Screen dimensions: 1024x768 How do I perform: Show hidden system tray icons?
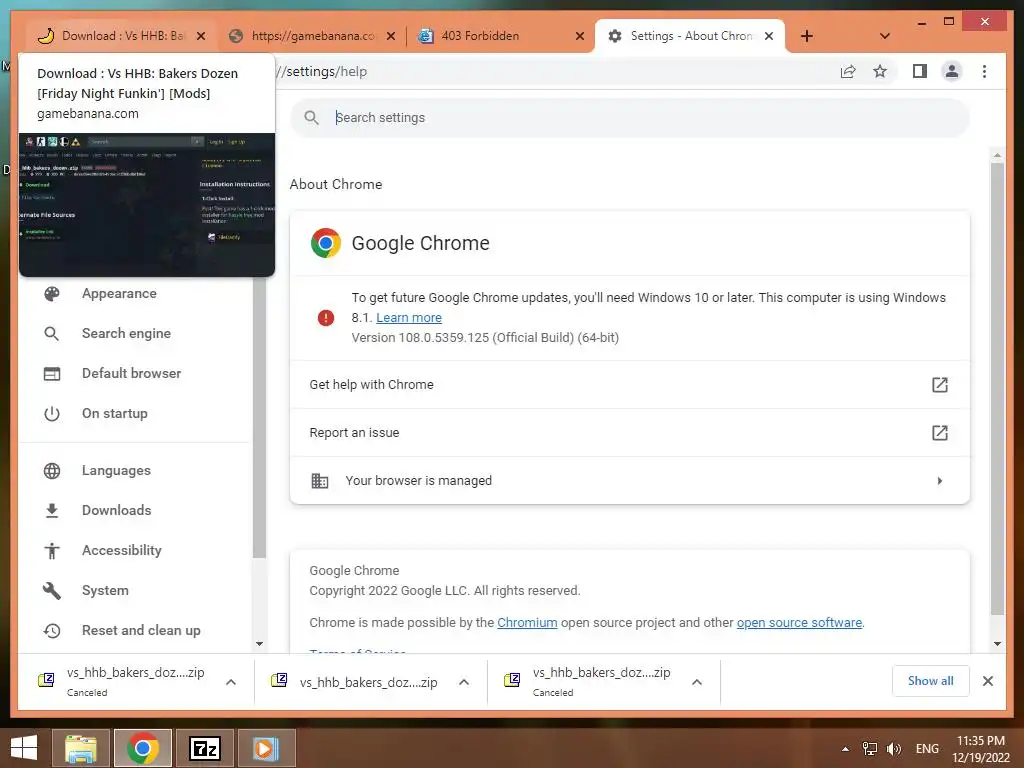(845, 749)
